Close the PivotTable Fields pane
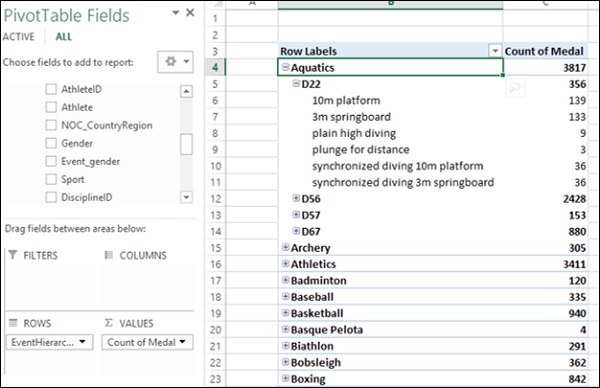This screenshot has height=388, width=600. tap(190, 13)
